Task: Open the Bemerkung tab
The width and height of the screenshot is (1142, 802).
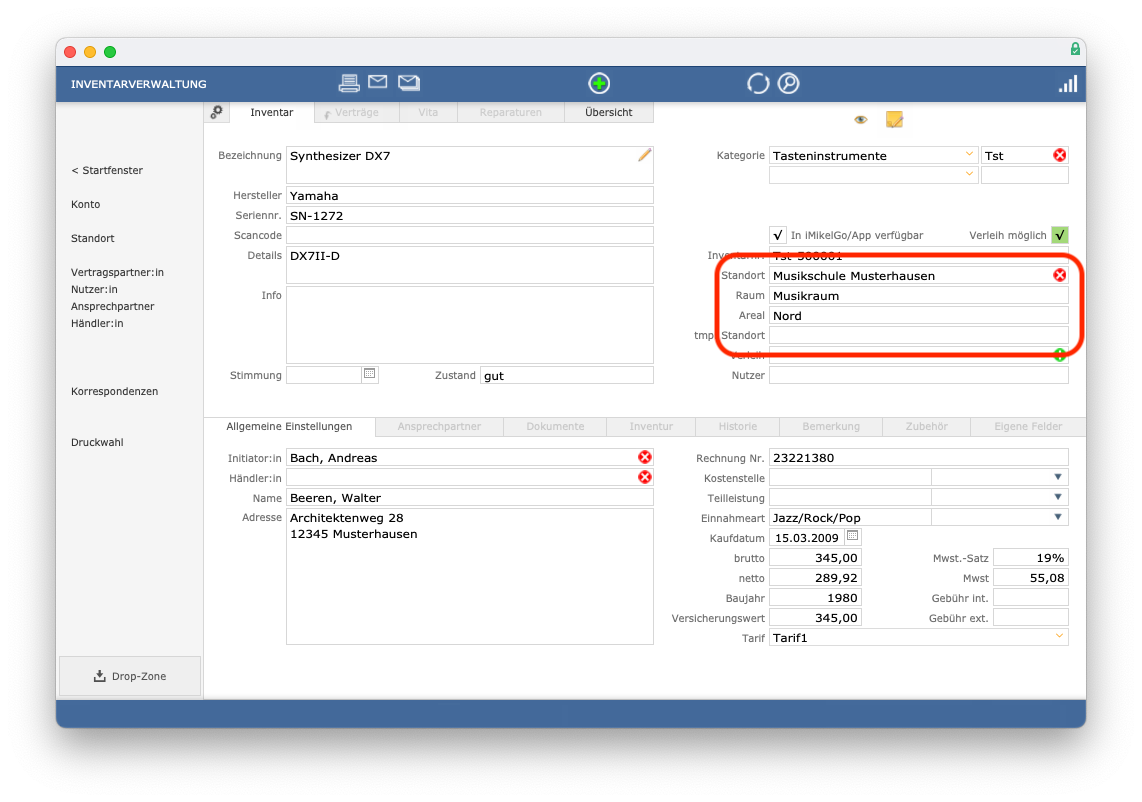Action: coord(831,426)
